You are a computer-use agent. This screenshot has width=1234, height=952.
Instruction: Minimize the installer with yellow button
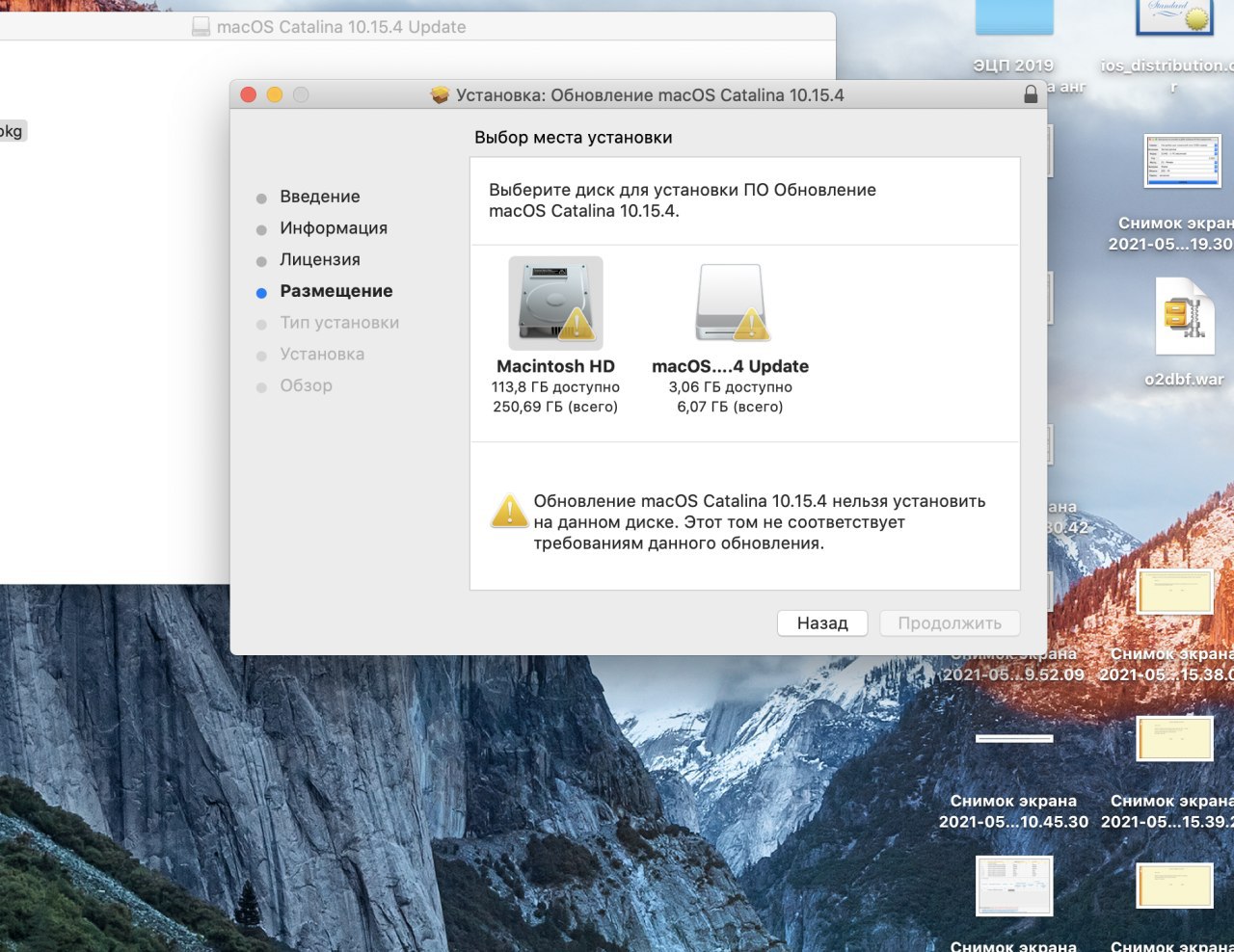pos(275,94)
